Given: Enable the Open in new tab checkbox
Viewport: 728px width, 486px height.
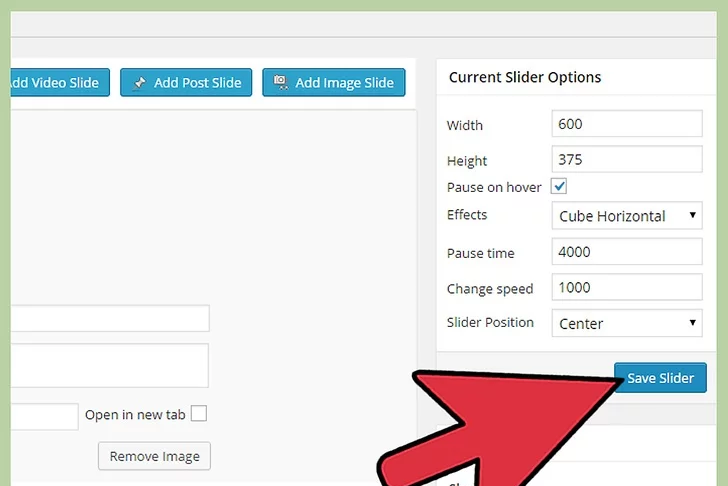Looking at the screenshot, I should [x=199, y=414].
